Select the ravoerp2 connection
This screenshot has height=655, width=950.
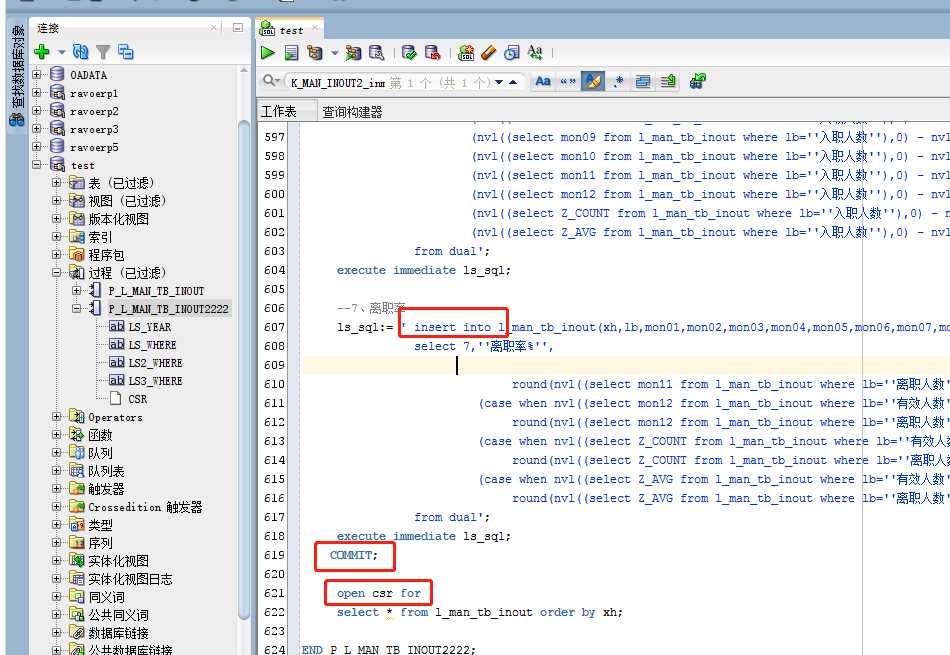94,111
